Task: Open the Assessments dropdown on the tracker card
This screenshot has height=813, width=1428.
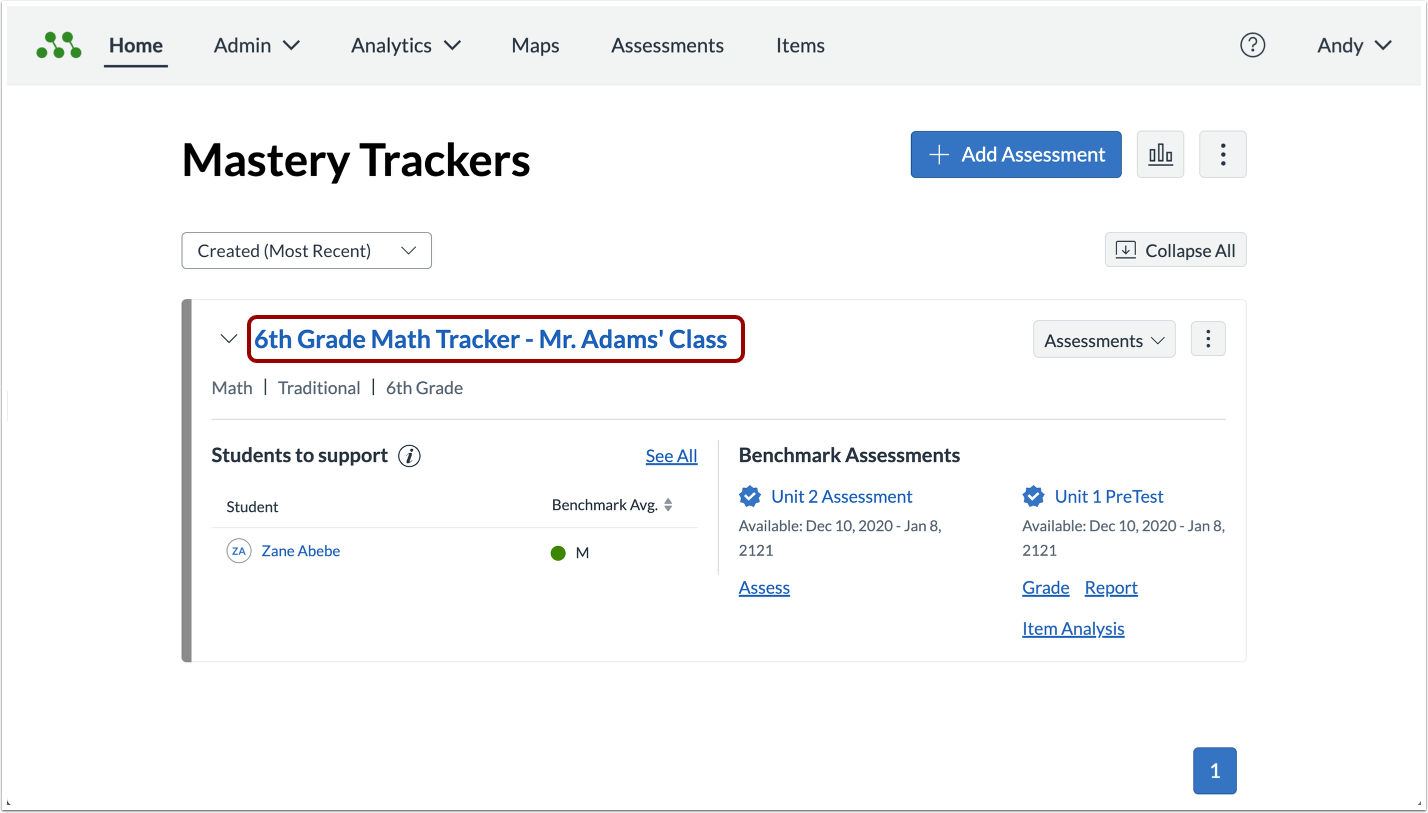Action: coord(1103,339)
